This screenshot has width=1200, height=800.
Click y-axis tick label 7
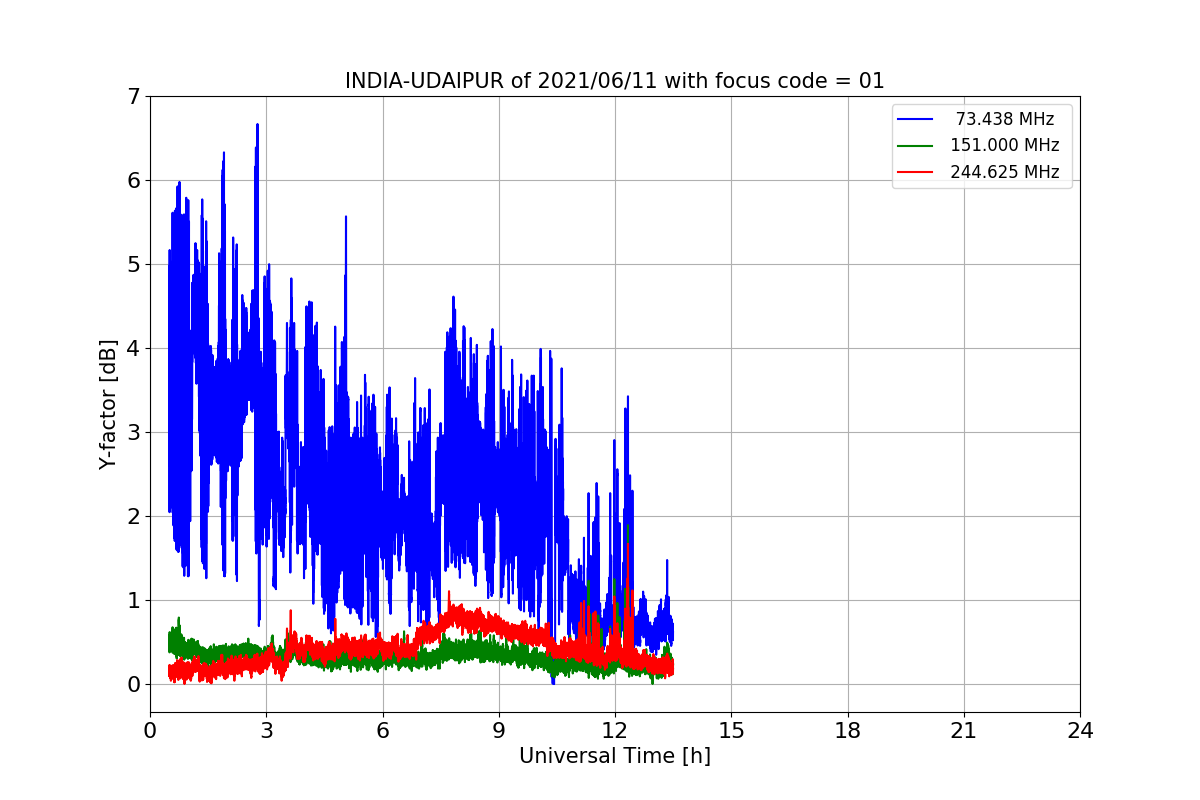tap(133, 97)
